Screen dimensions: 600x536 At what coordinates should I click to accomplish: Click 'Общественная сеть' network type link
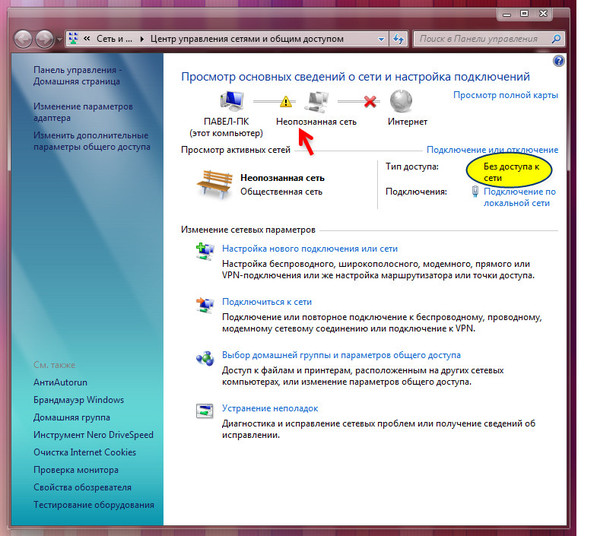(281, 192)
